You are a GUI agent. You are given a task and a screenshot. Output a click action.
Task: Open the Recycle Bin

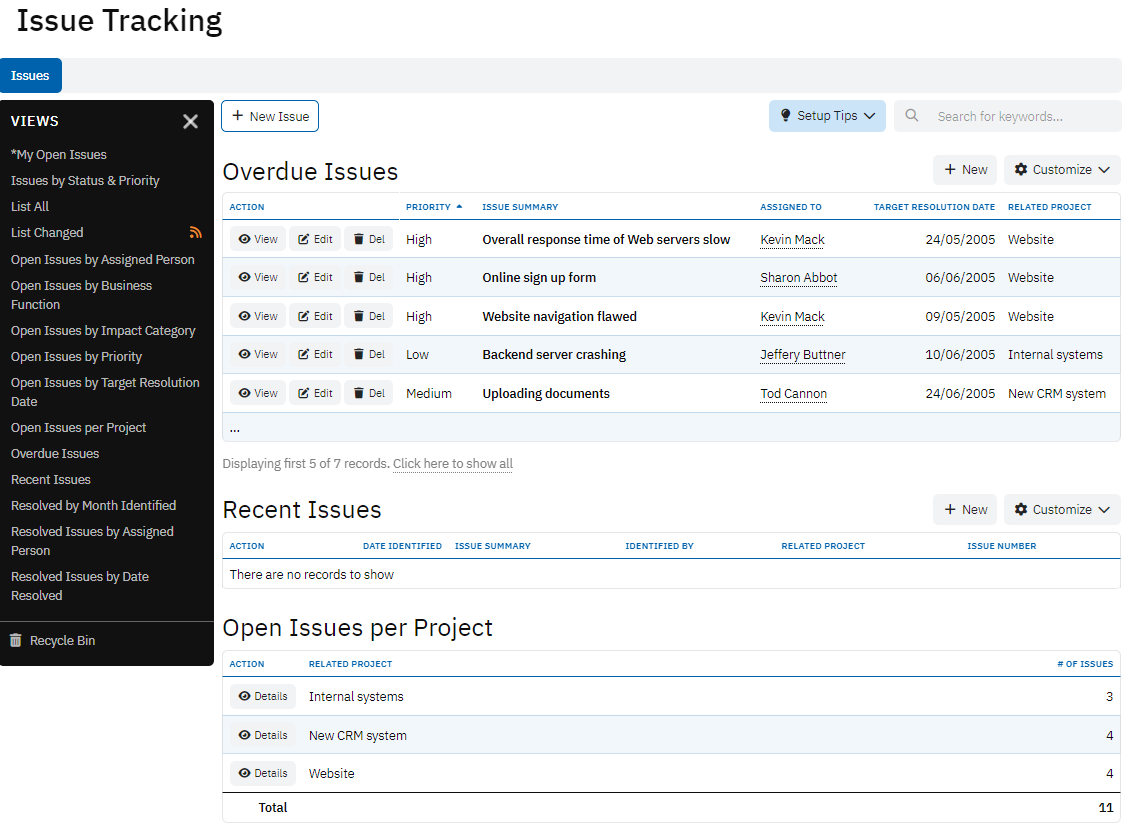62,641
